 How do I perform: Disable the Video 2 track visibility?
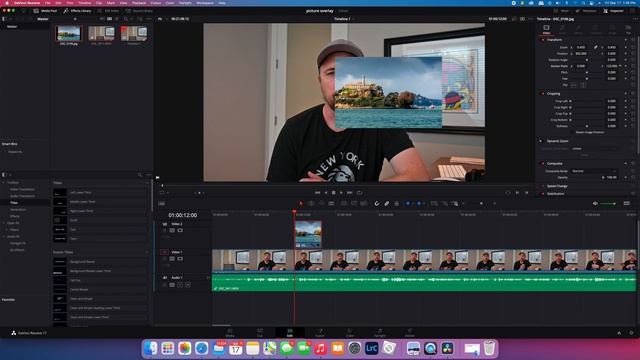pyautogui.click(x=180, y=231)
